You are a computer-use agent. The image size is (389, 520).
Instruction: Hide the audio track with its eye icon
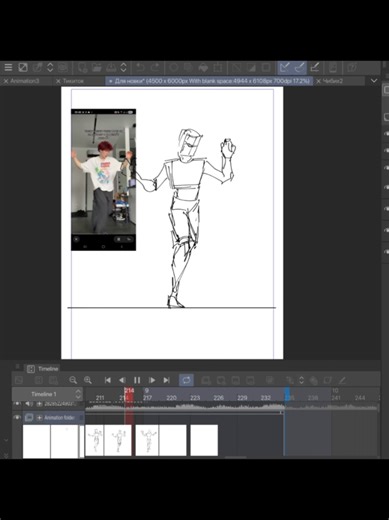click(x=17, y=404)
